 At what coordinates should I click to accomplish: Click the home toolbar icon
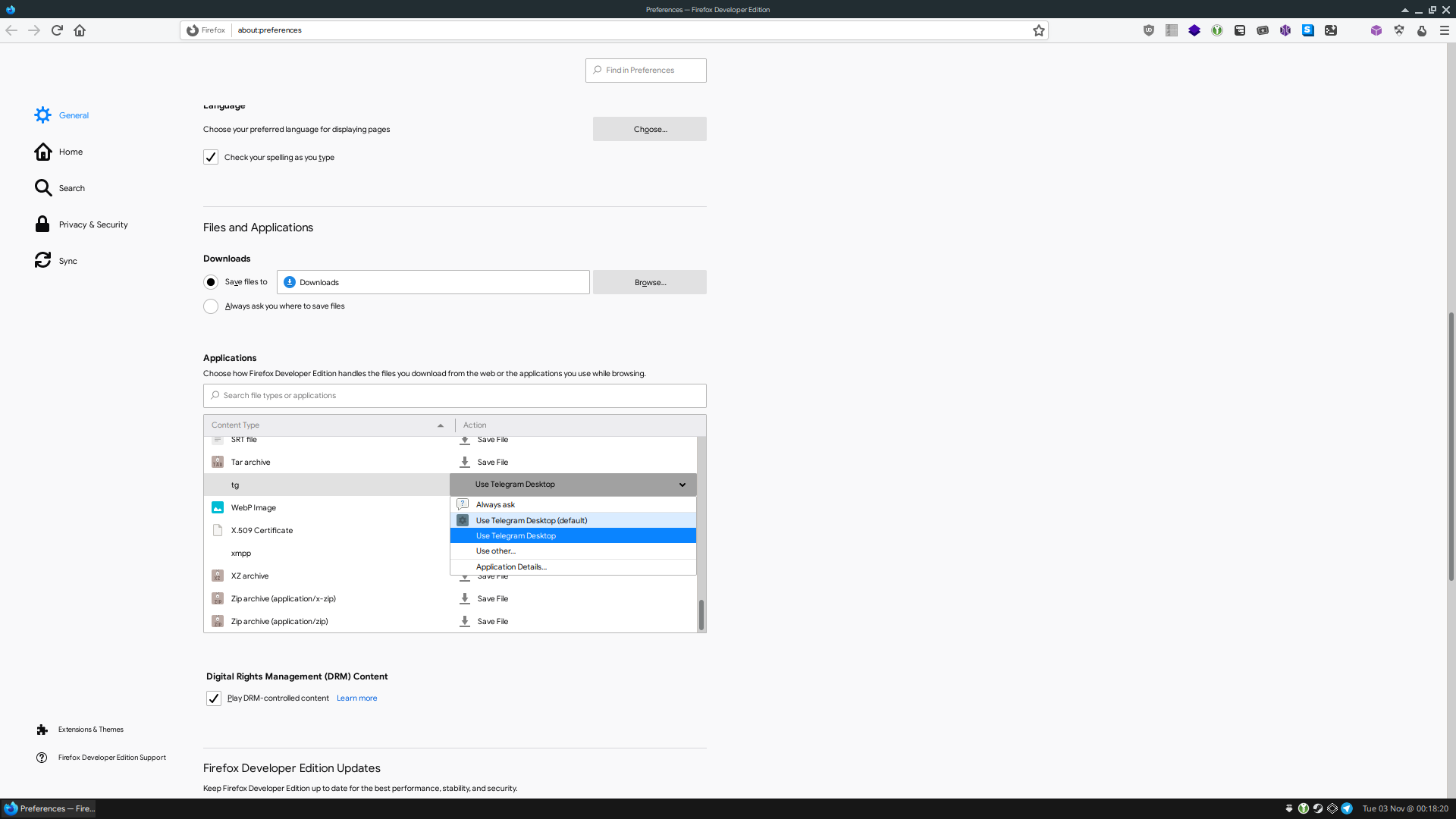tap(80, 30)
